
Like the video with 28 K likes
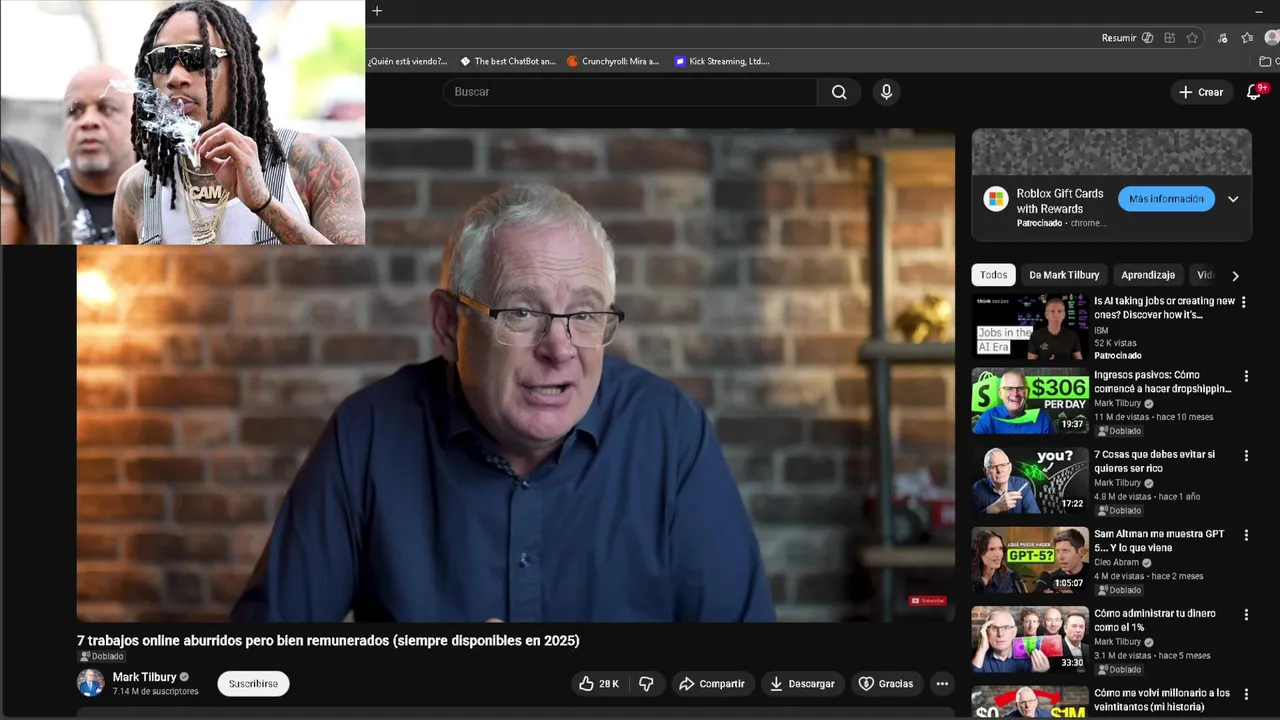tap(599, 684)
